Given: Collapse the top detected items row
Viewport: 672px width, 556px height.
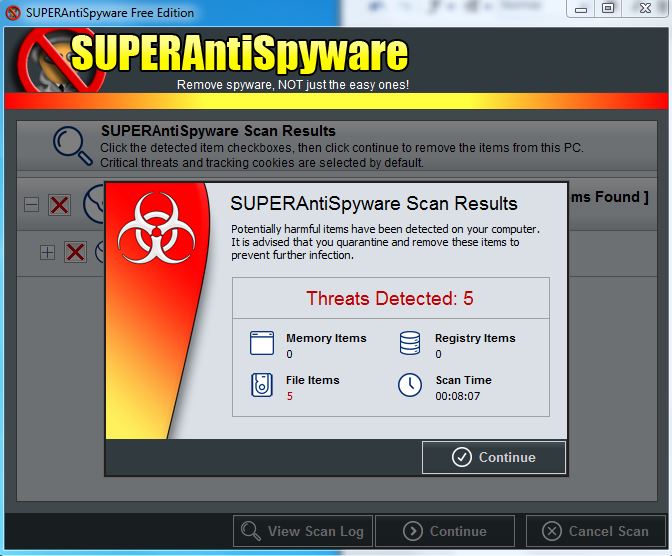Looking at the screenshot, I should point(31,204).
